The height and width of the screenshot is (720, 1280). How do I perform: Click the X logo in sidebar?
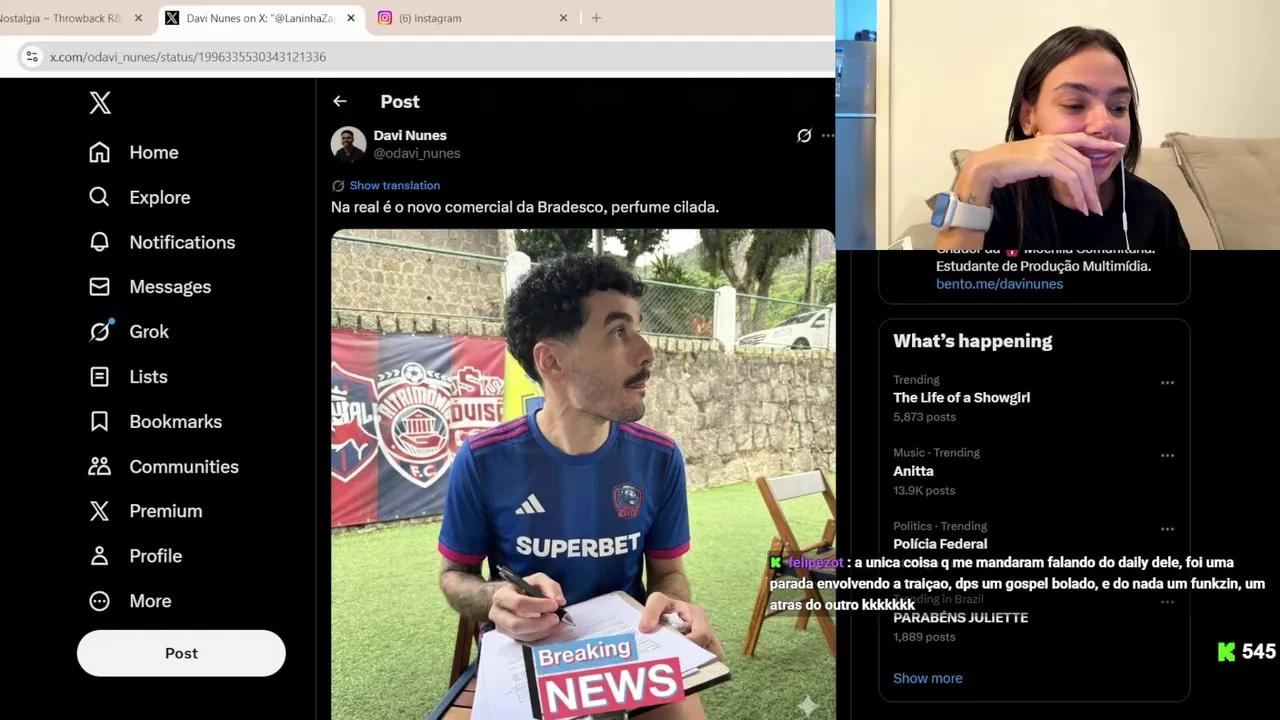tap(100, 102)
